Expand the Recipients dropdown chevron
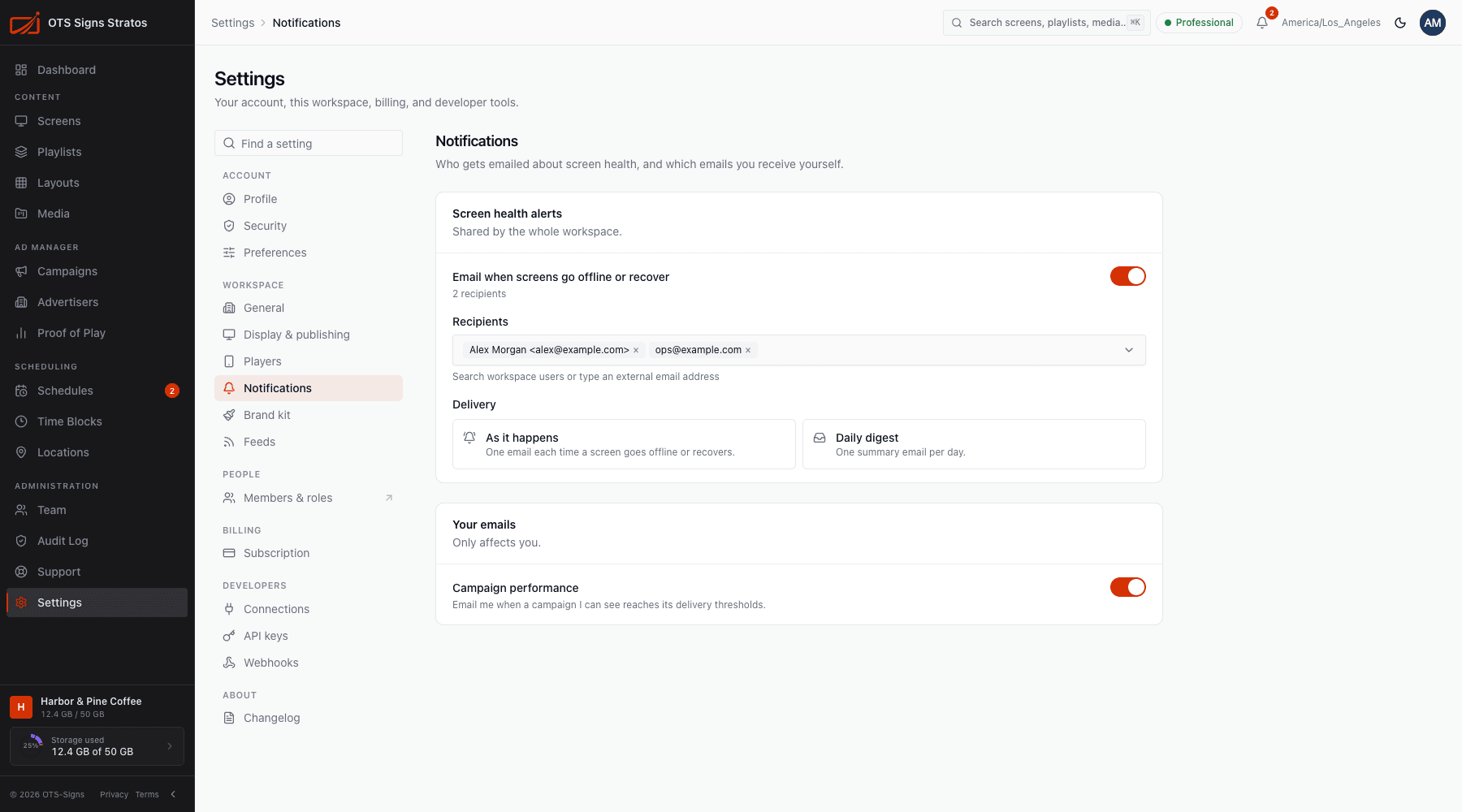1462x812 pixels. pyautogui.click(x=1129, y=350)
